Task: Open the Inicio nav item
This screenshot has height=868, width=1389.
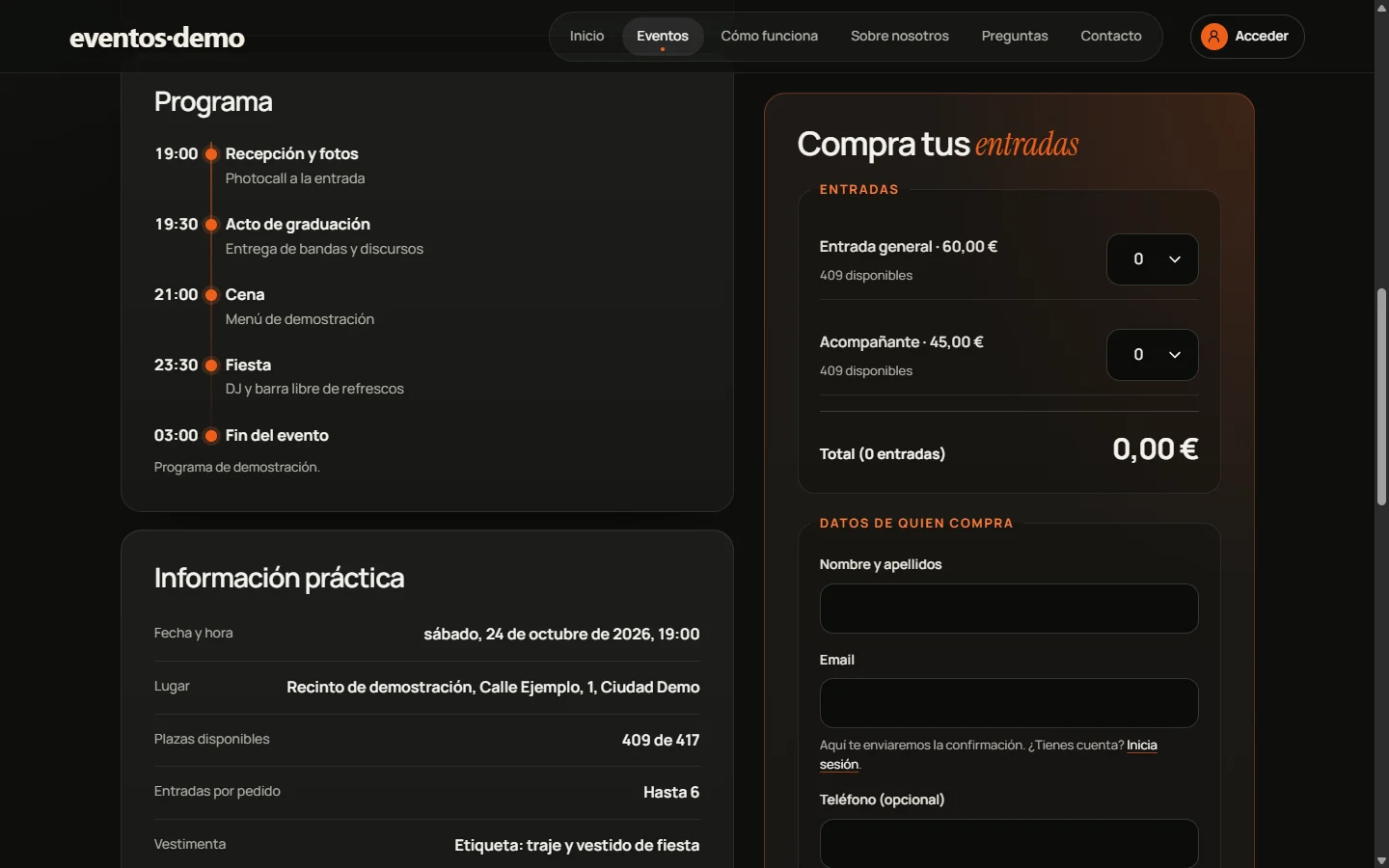Action: click(x=586, y=36)
